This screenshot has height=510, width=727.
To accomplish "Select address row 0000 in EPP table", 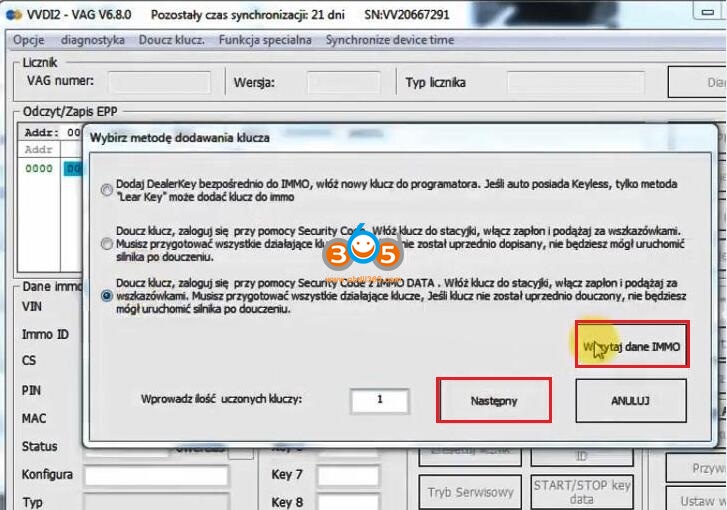I will pyautogui.click(x=39, y=168).
